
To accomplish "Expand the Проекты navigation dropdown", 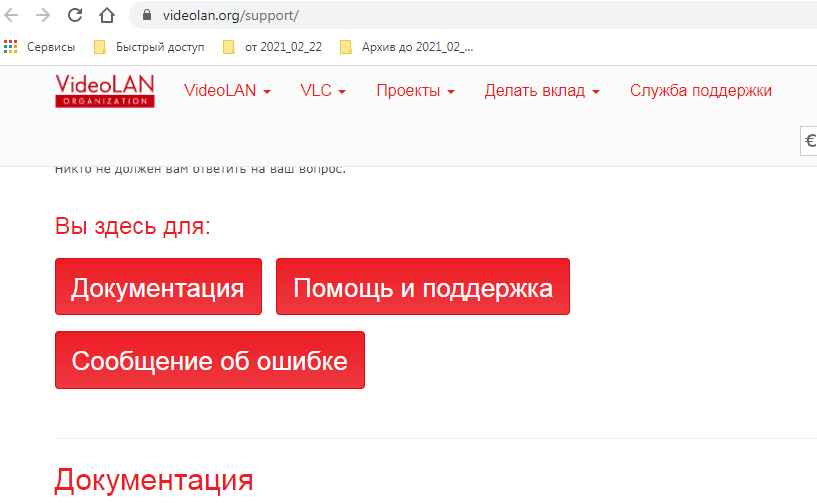I will (415, 91).
